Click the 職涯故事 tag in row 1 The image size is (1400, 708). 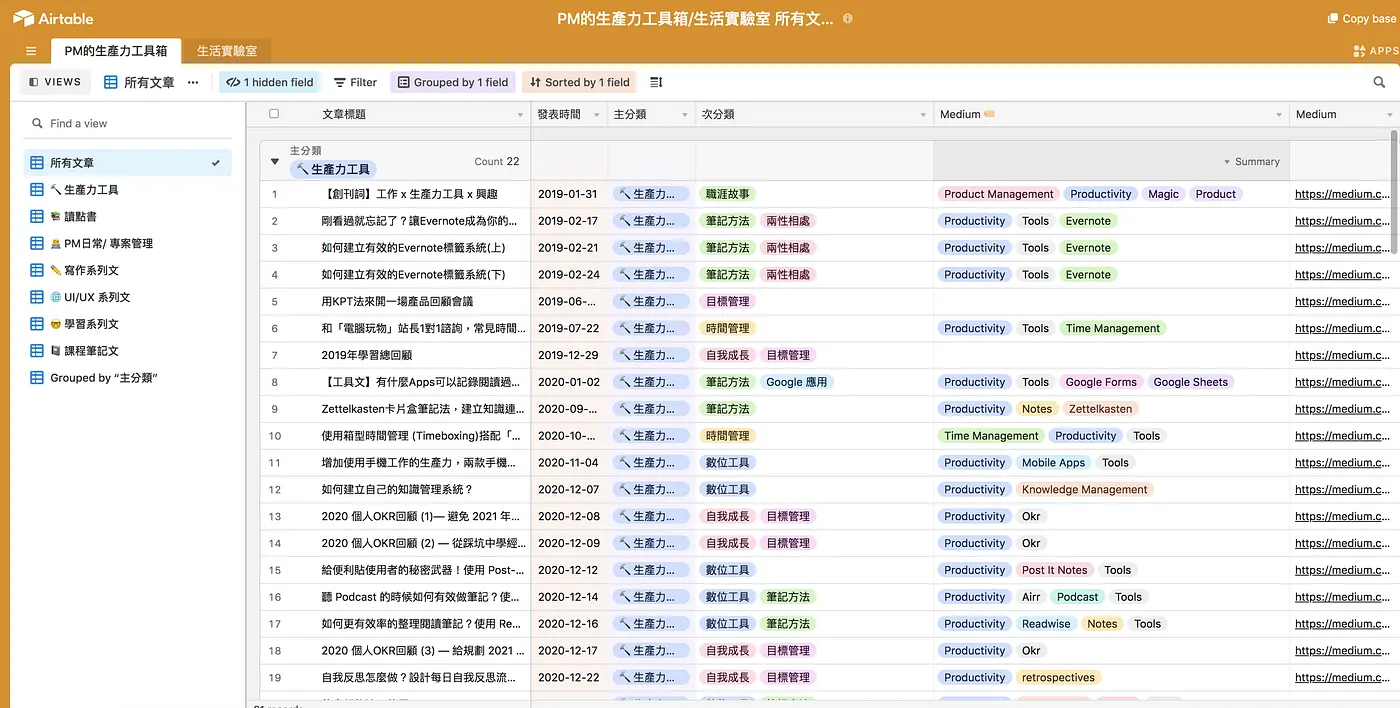point(727,194)
